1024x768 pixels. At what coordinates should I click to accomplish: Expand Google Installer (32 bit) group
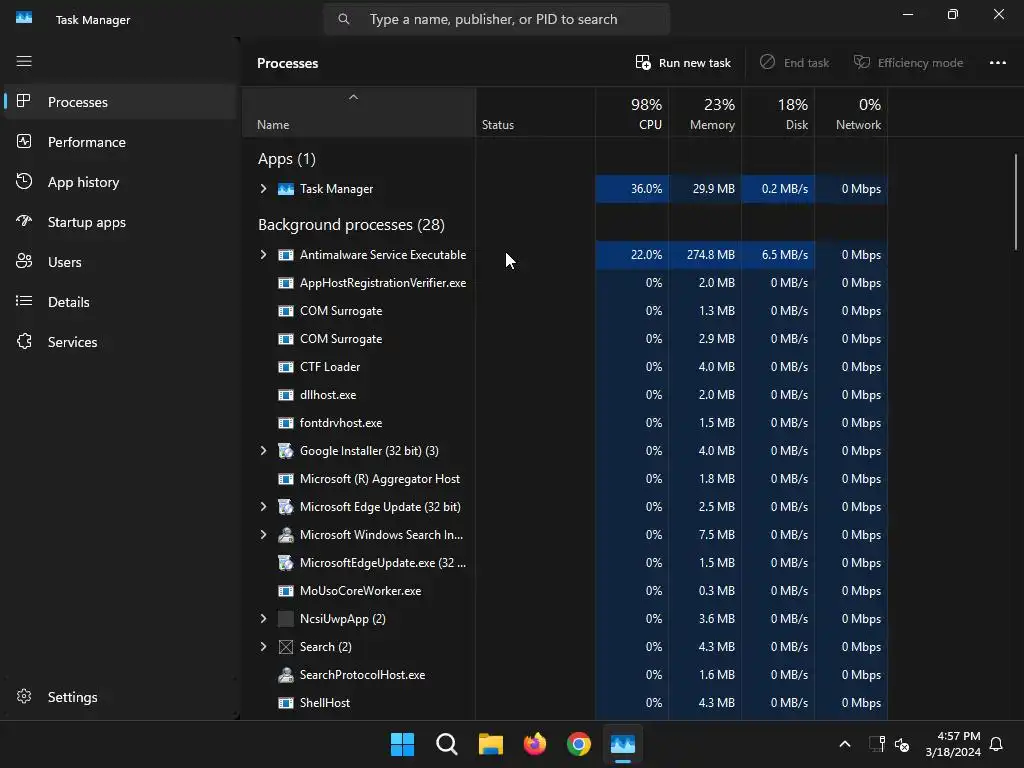tap(263, 451)
